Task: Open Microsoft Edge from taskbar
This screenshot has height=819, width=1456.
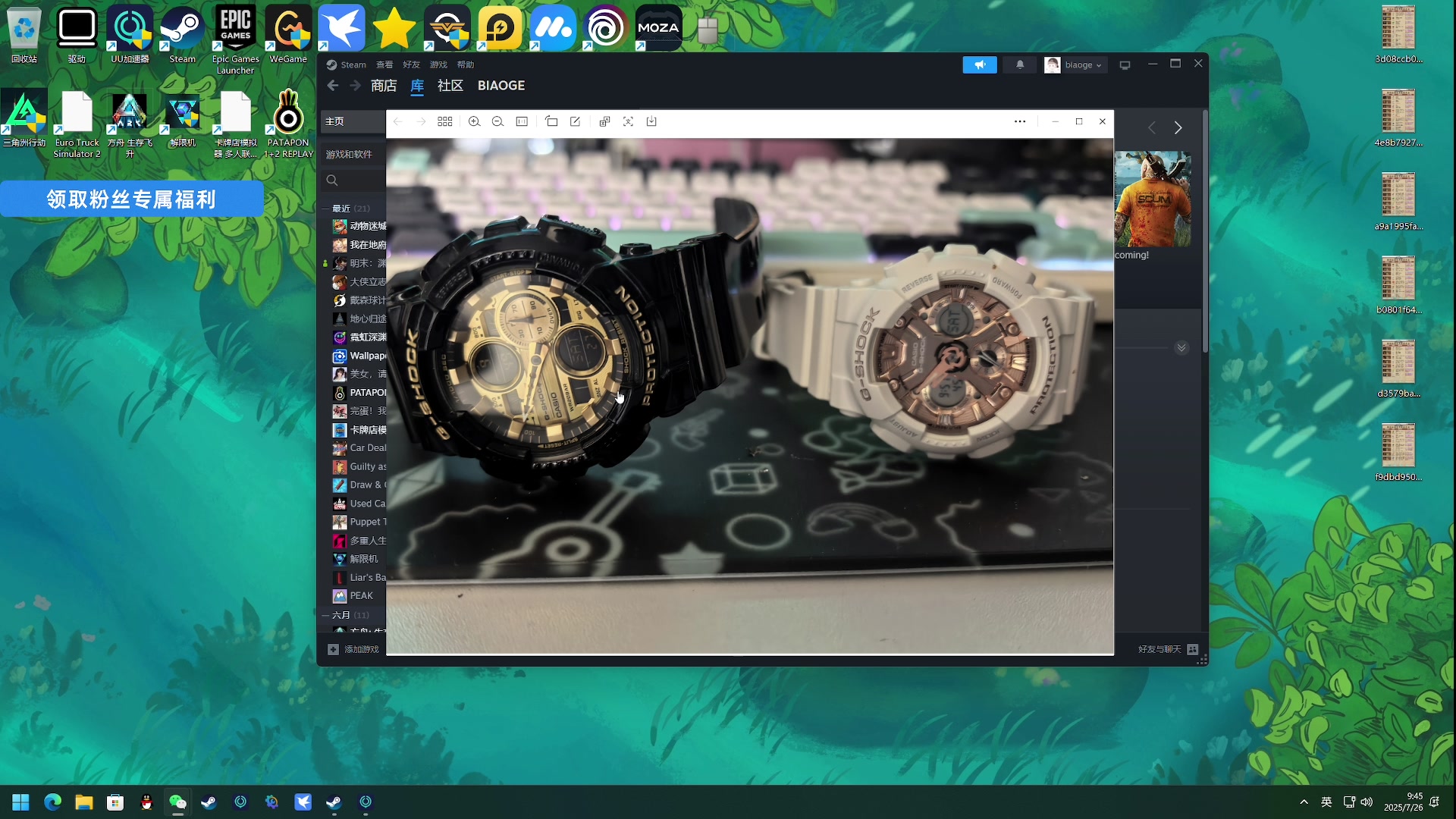Action: (52, 802)
